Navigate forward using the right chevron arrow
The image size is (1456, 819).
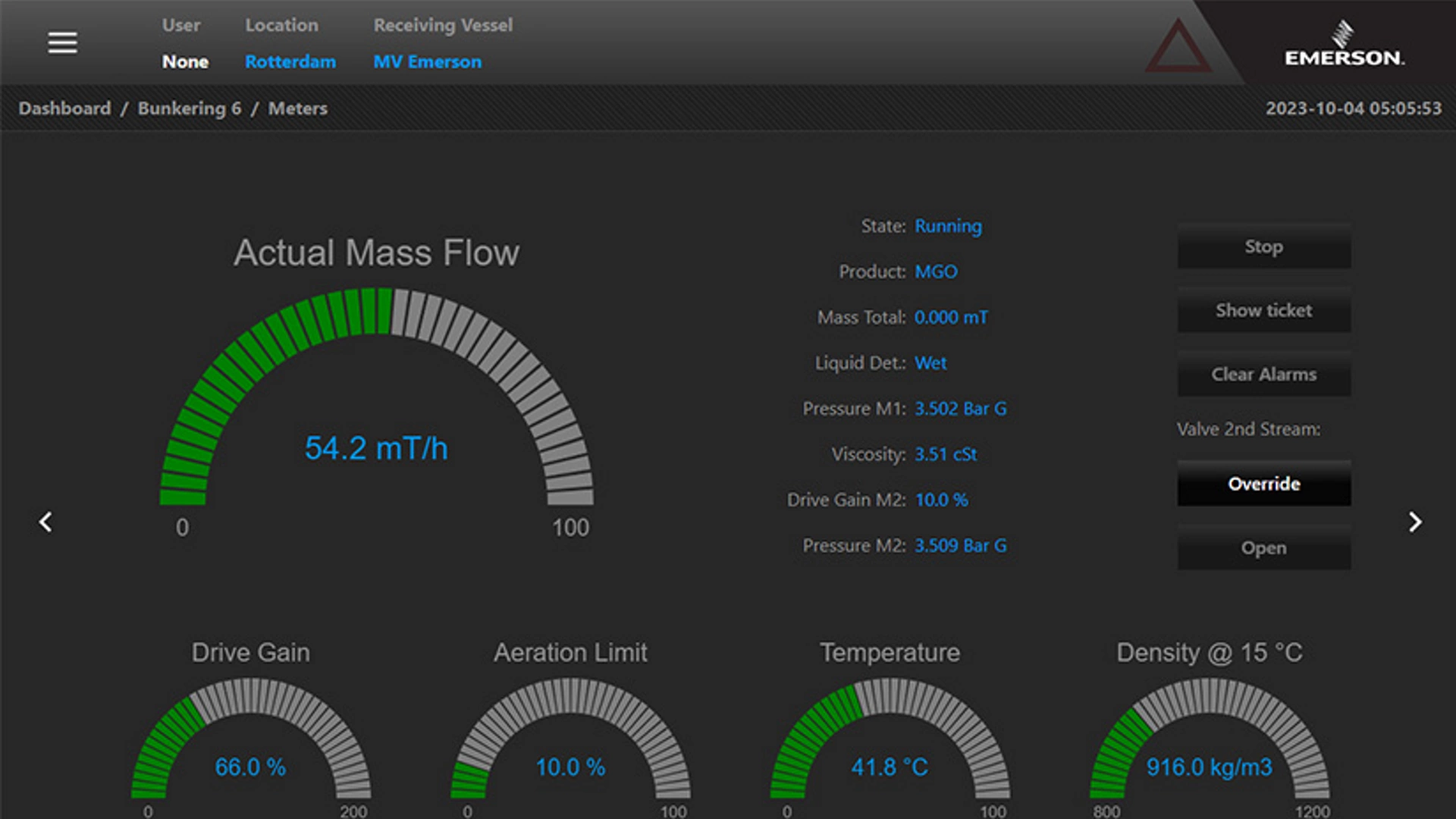point(1417,522)
